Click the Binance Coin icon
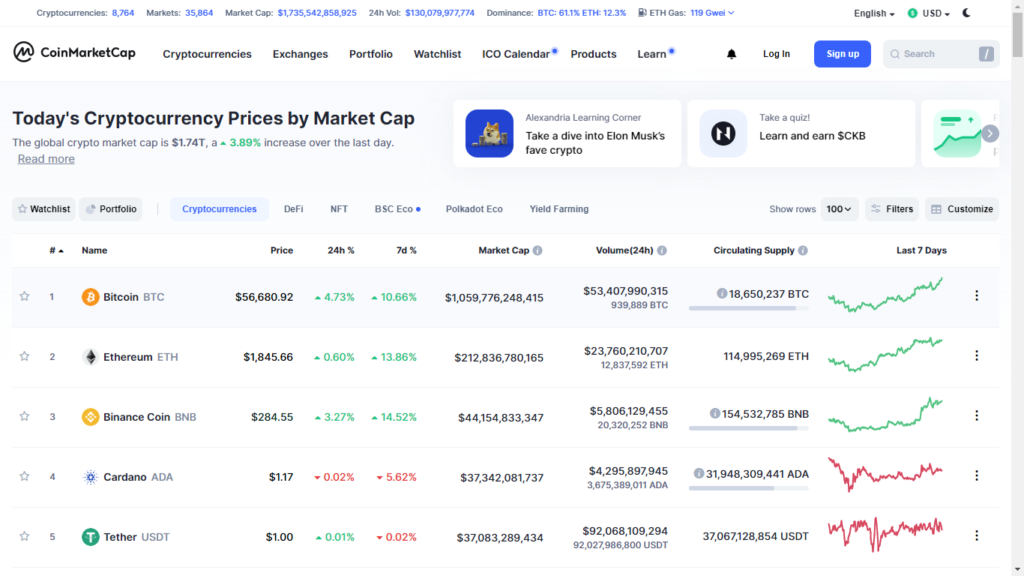Viewport: 1024px width, 576px height. [x=90, y=417]
